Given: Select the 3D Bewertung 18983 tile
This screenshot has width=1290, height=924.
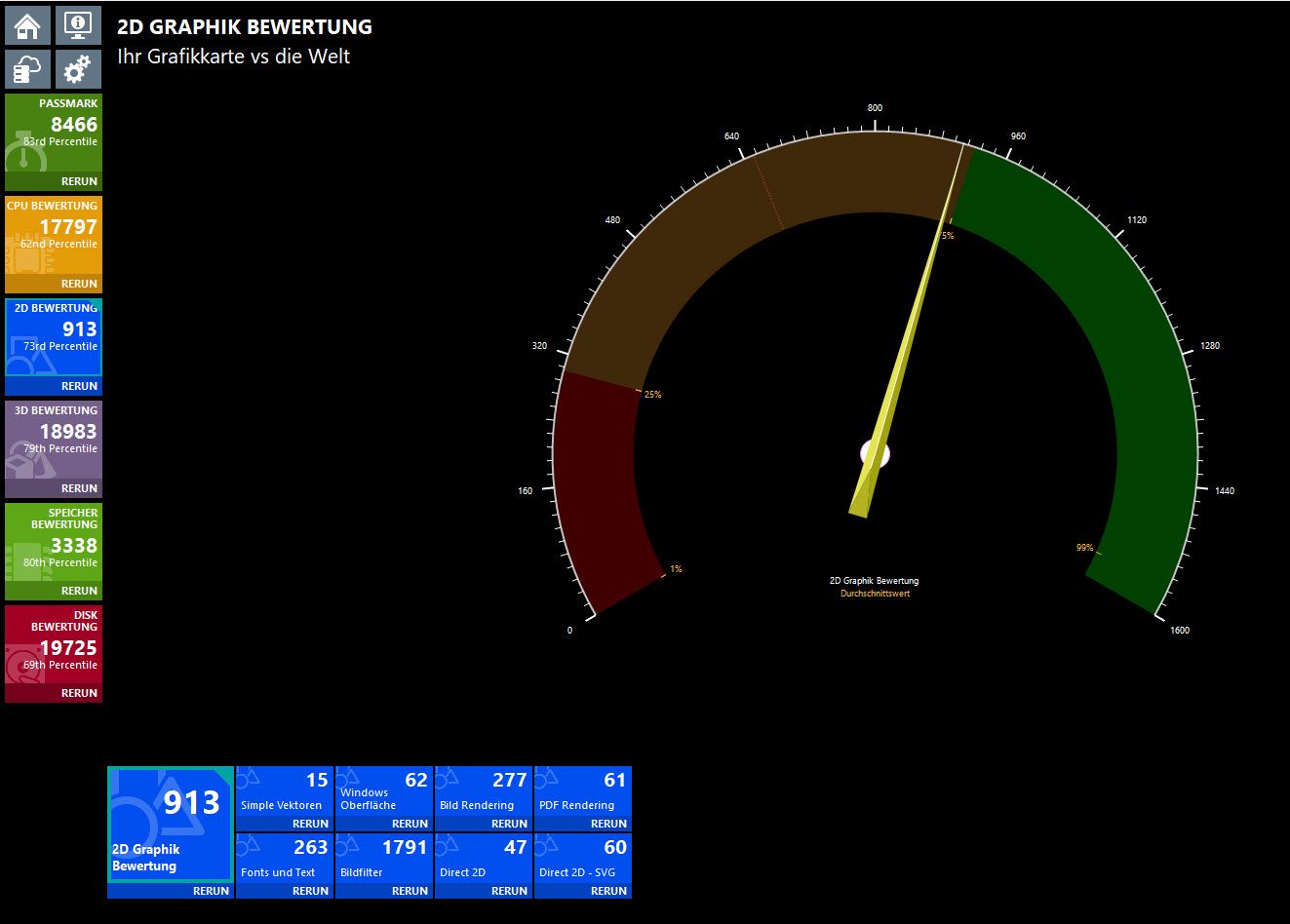Looking at the screenshot, I should pos(54,441).
